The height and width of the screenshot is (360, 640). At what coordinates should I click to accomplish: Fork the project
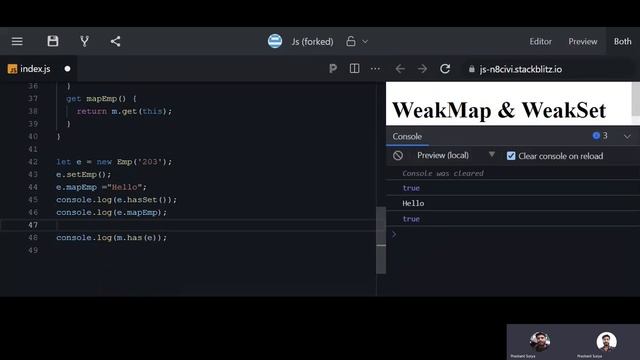tap(84, 41)
